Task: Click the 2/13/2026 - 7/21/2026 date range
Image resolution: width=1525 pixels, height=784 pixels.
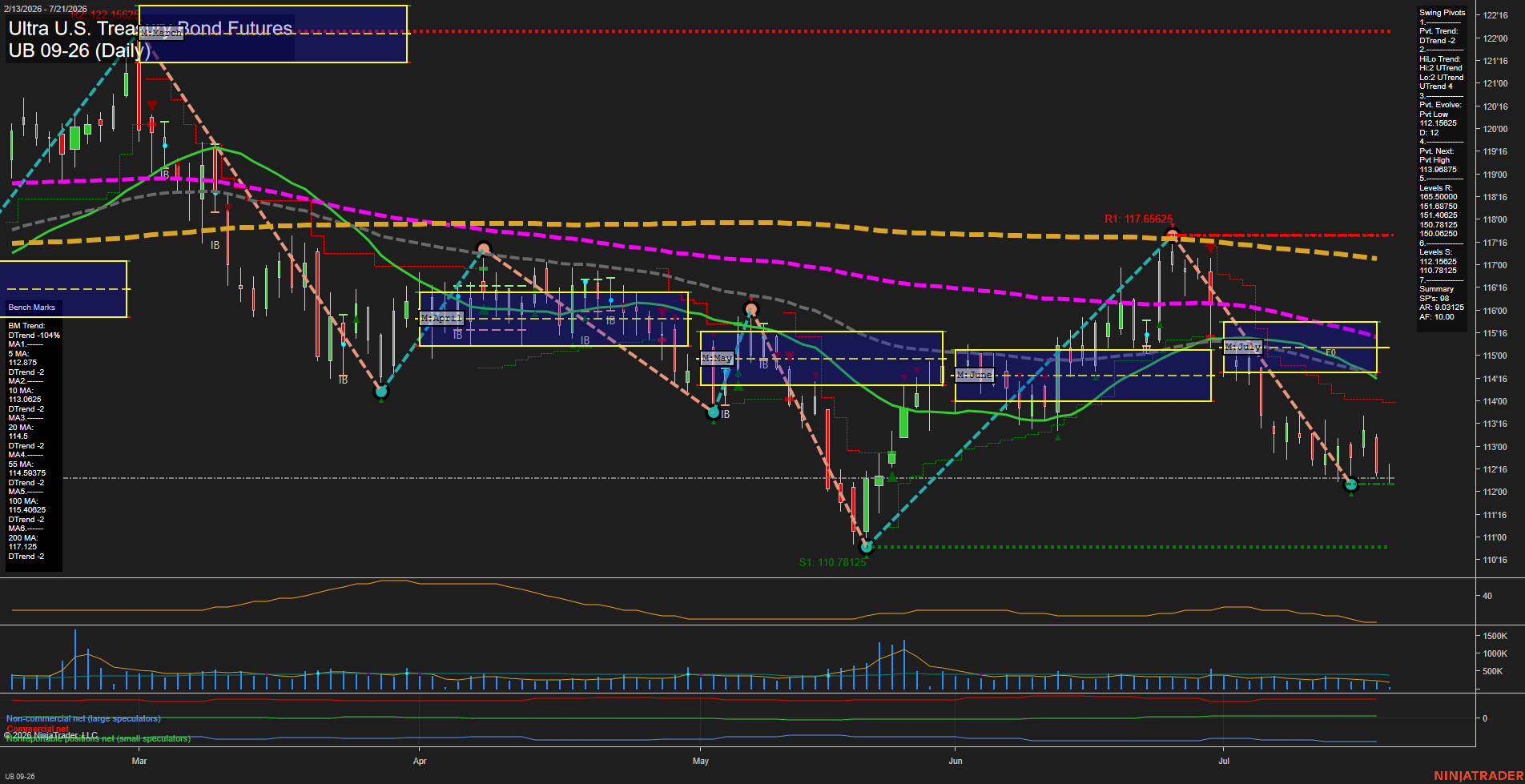Action: point(45,9)
